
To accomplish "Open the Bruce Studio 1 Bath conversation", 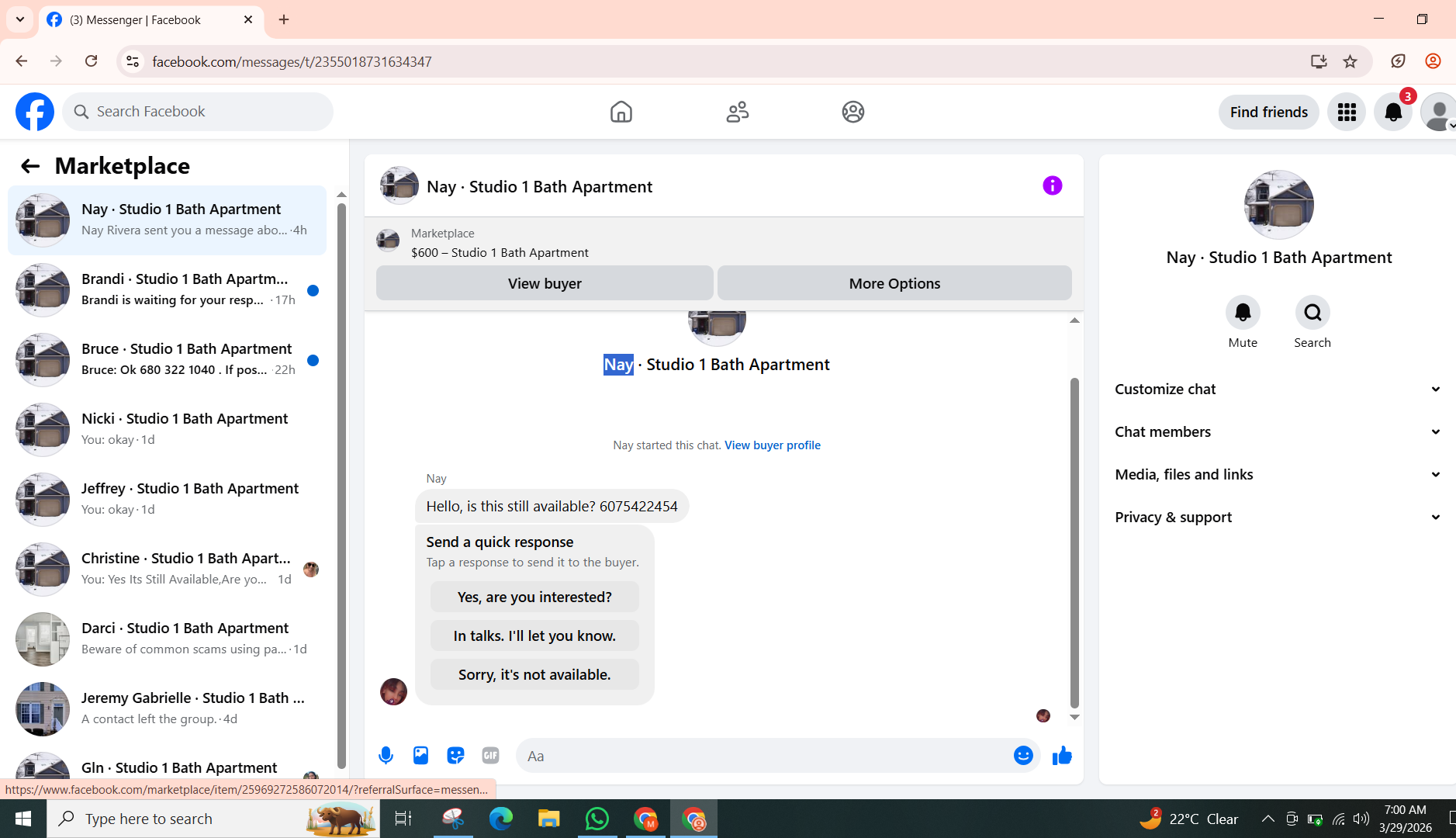I will point(167,360).
